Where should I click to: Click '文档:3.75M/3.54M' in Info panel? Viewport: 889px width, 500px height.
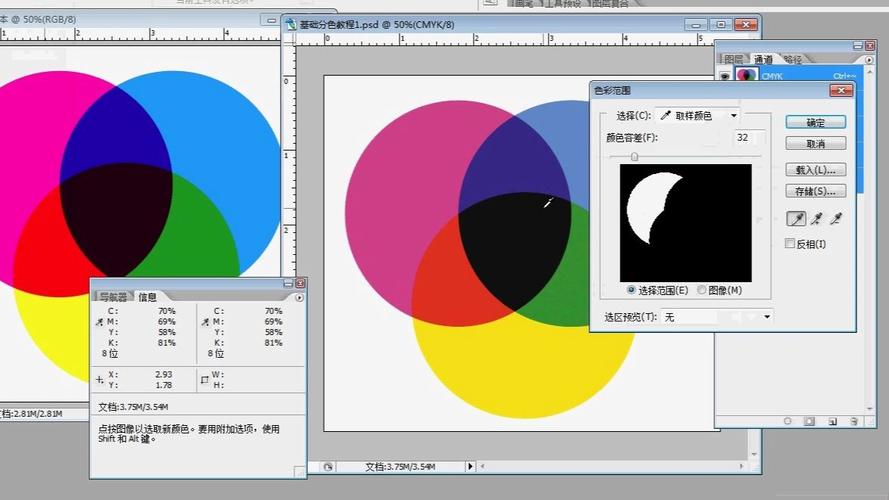pos(133,407)
